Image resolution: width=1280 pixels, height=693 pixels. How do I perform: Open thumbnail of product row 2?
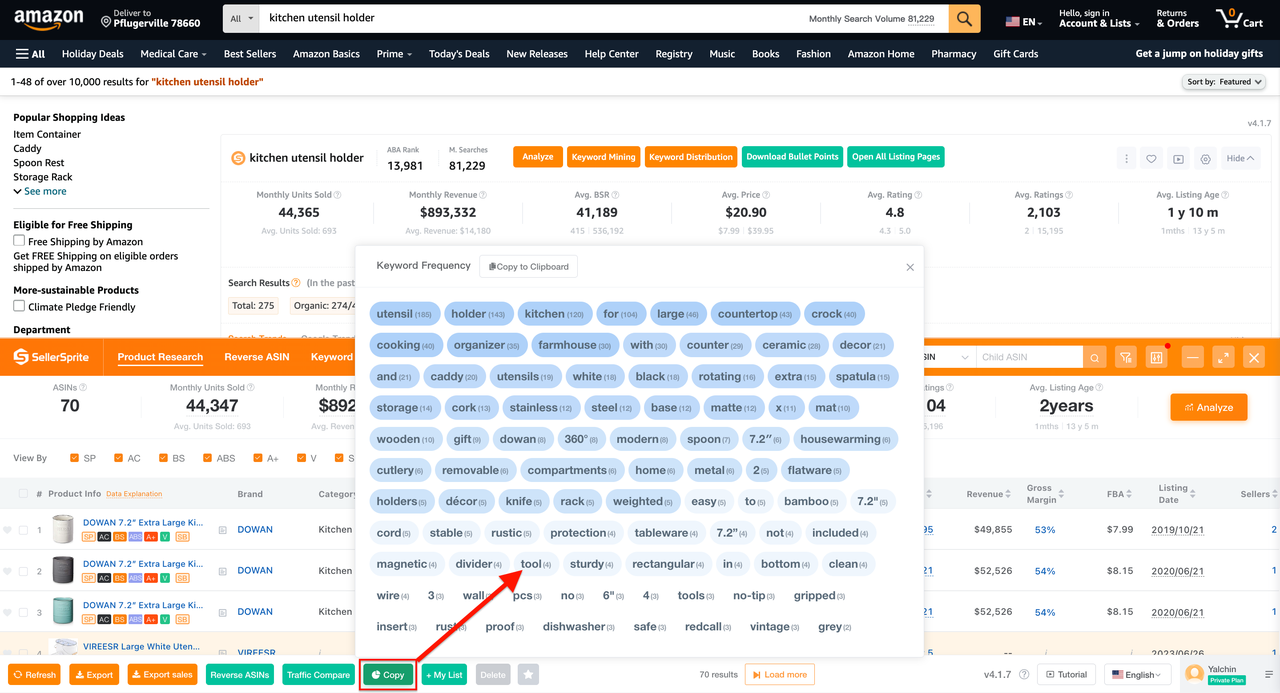[x=63, y=571]
